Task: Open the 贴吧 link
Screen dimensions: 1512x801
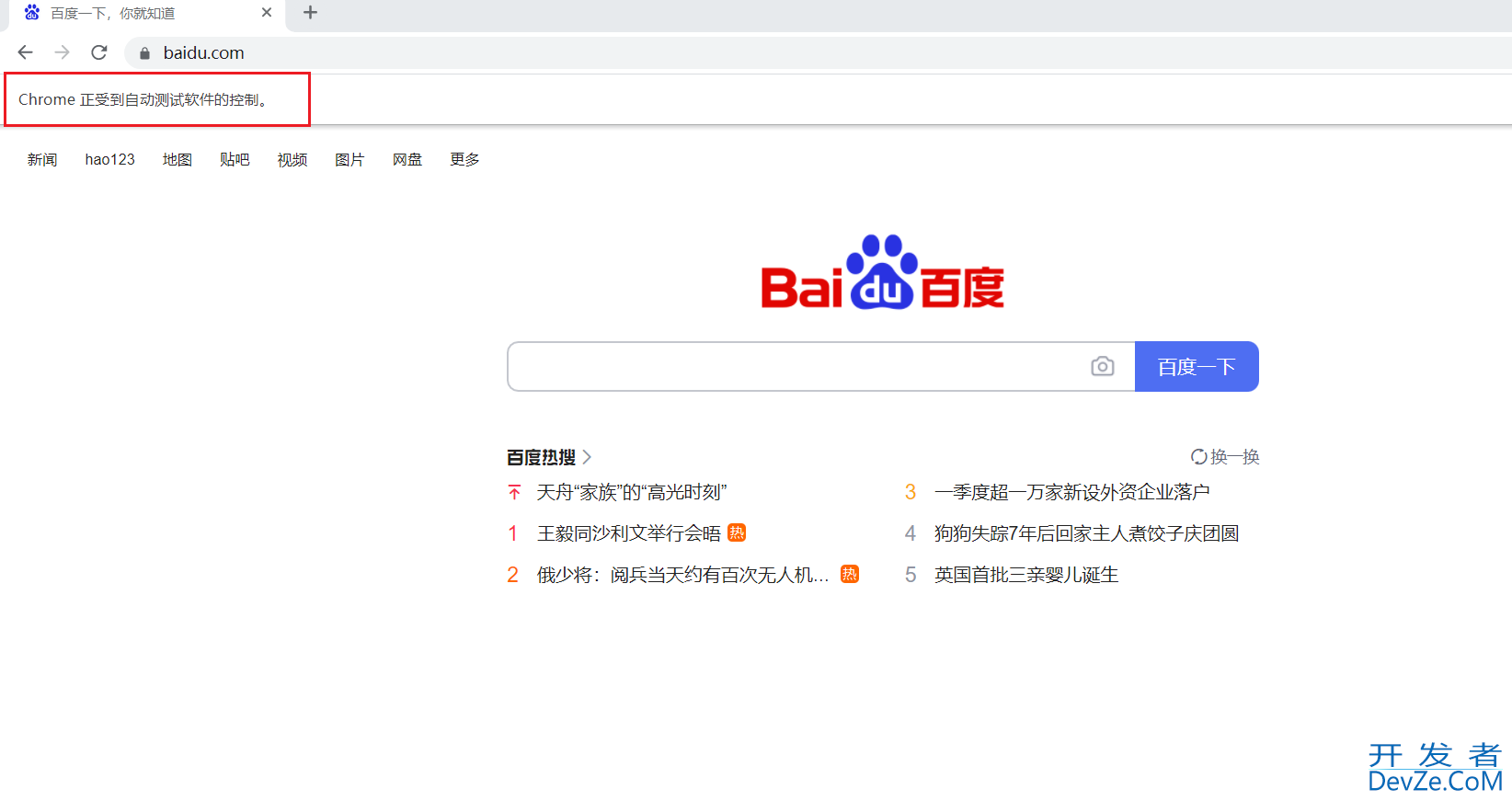Action: [x=235, y=160]
